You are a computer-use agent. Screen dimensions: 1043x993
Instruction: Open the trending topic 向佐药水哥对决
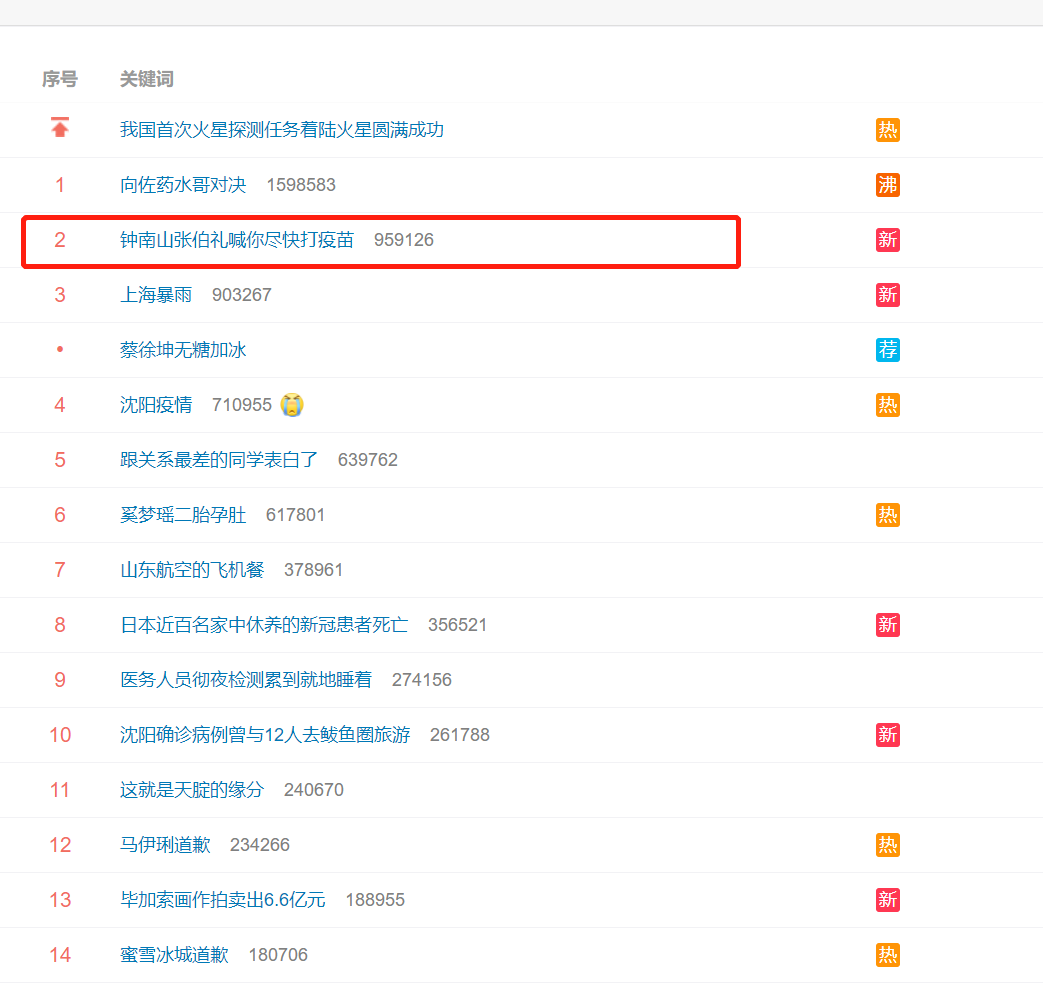[x=183, y=185]
